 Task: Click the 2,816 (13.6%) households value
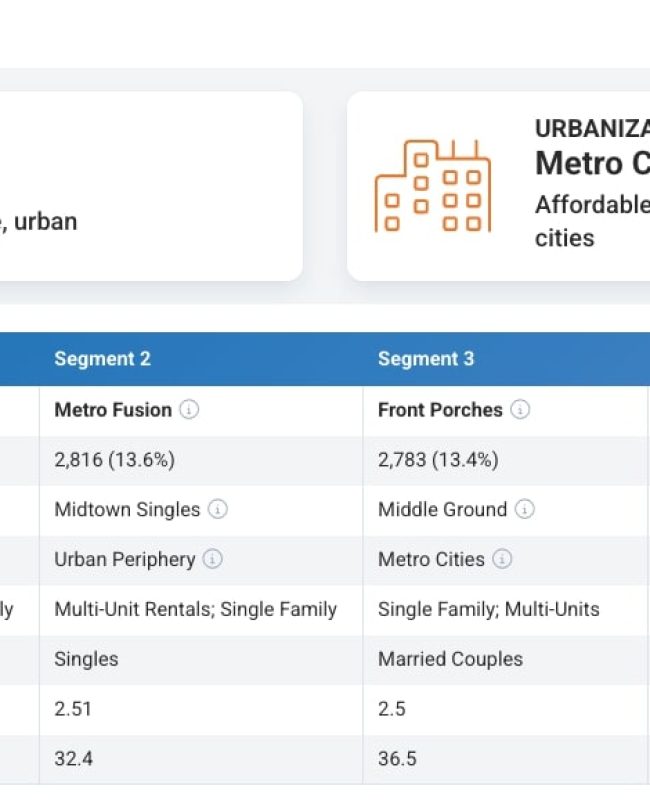coord(114,460)
